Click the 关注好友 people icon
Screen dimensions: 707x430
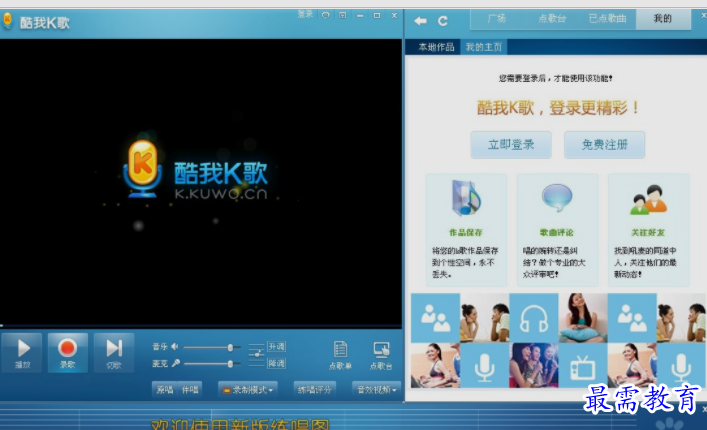click(x=648, y=199)
